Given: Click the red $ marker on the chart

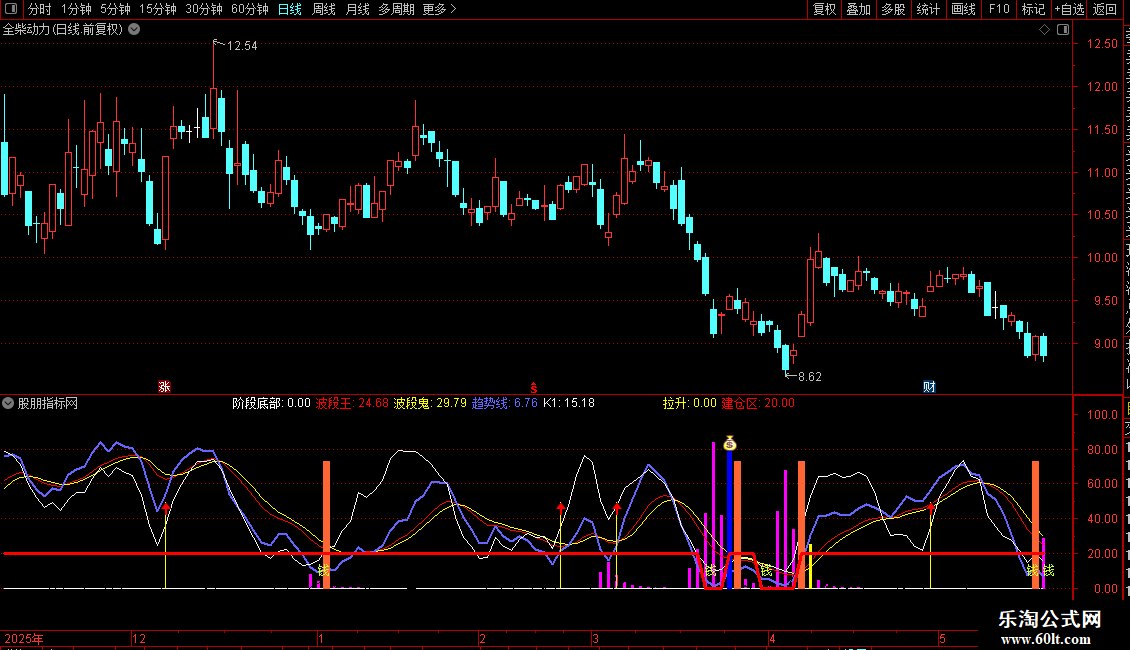Looking at the screenshot, I should 533,388.
